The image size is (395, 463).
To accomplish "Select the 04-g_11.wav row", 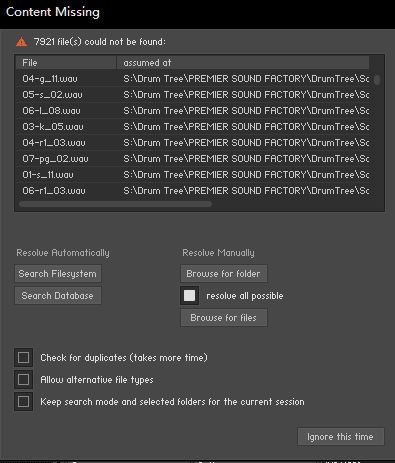I will (x=192, y=79).
